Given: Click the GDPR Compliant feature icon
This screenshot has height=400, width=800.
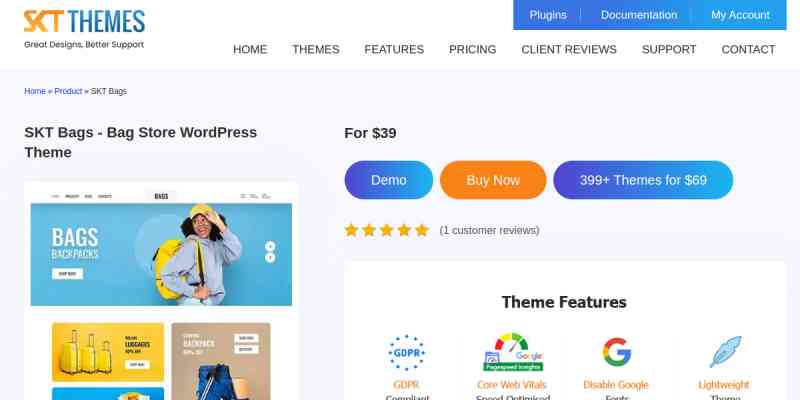Looking at the screenshot, I should pyautogui.click(x=406, y=353).
